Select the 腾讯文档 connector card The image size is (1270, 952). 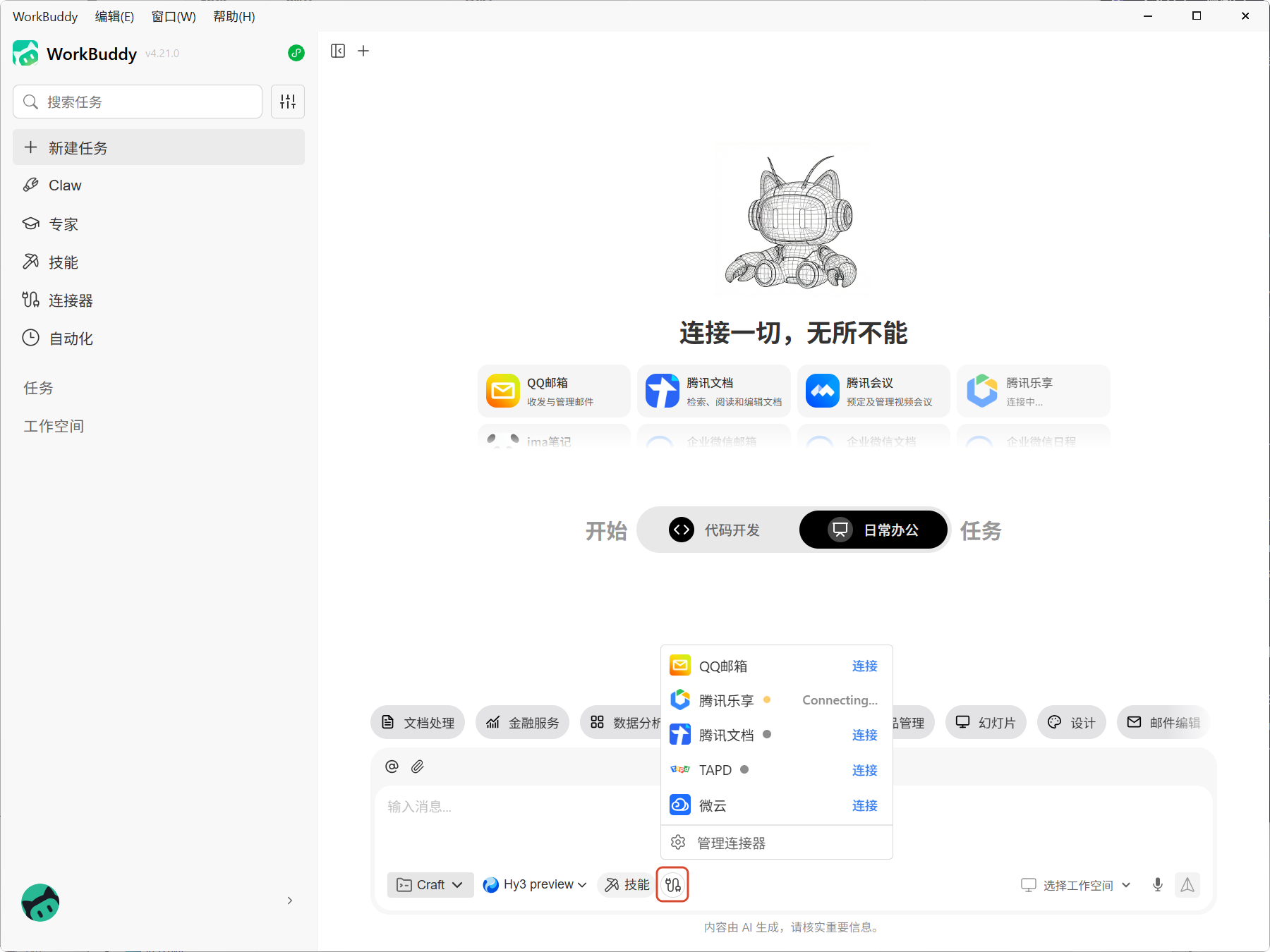pyautogui.click(x=714, y=391)
